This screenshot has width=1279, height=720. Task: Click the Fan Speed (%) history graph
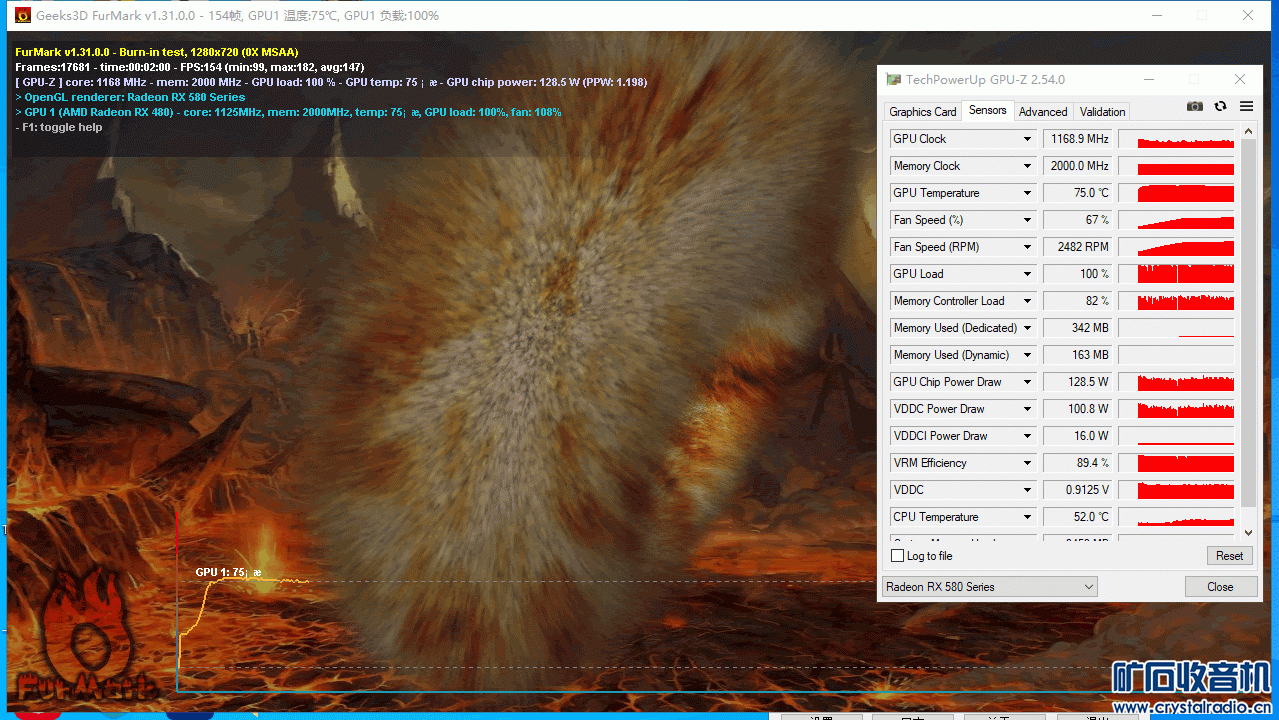click(x=1176, y=220)
